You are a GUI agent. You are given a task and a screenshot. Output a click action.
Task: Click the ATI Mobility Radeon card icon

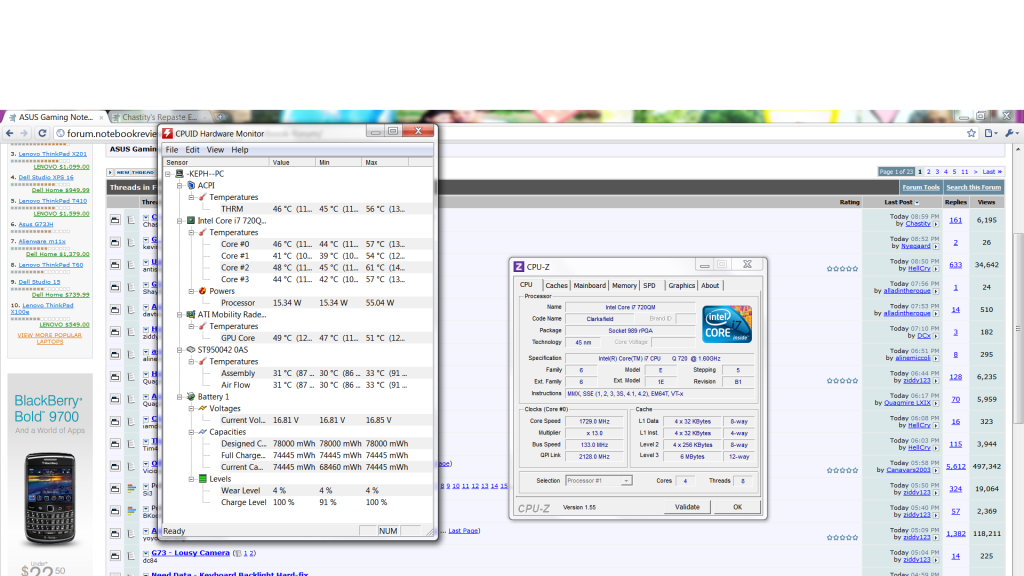point(191,315)
